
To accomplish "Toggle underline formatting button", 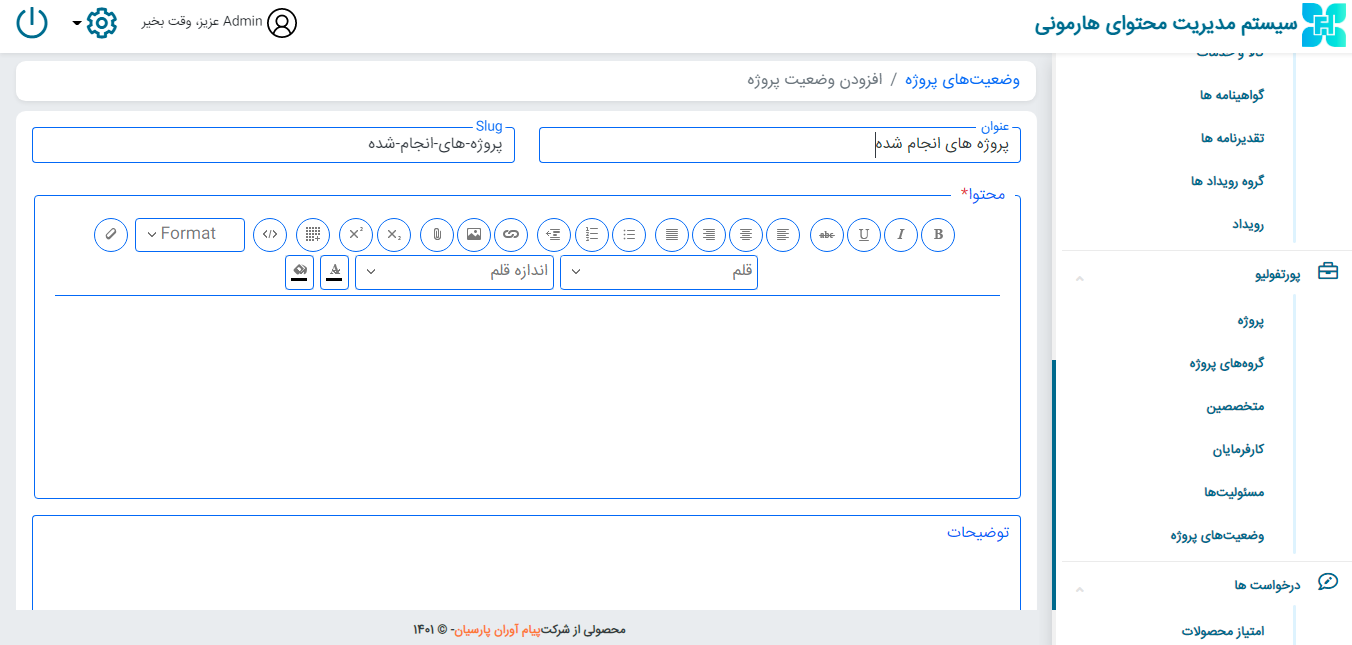I will tap(864, 234).
